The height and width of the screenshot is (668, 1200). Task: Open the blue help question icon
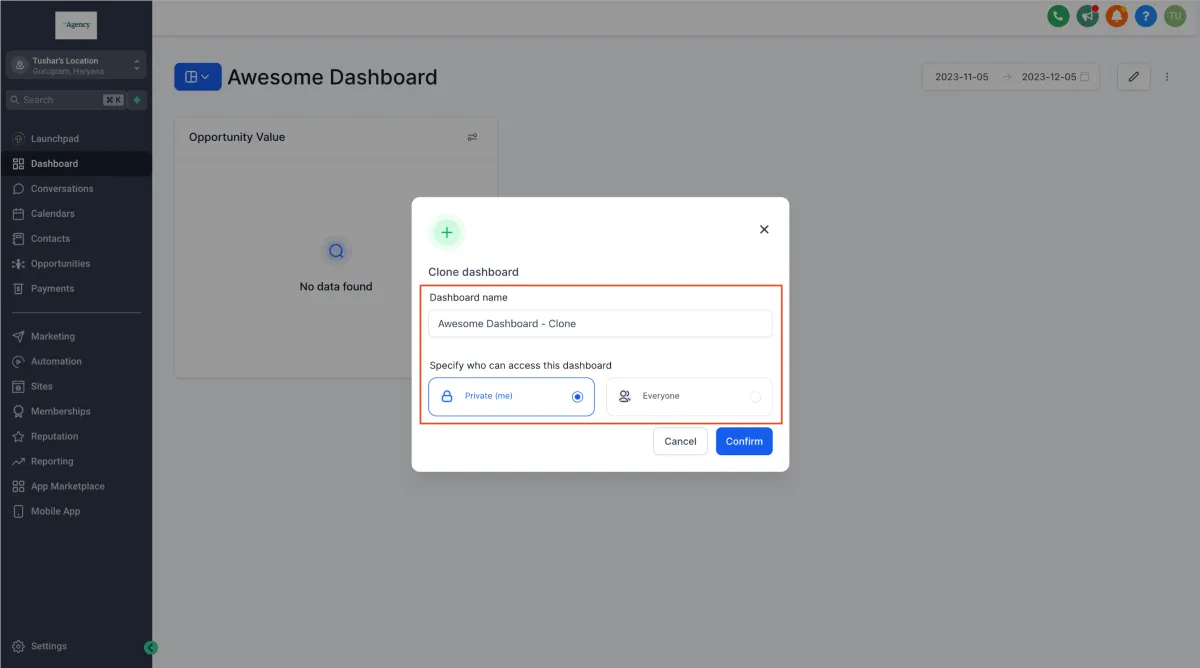(x=1146, y=16)
